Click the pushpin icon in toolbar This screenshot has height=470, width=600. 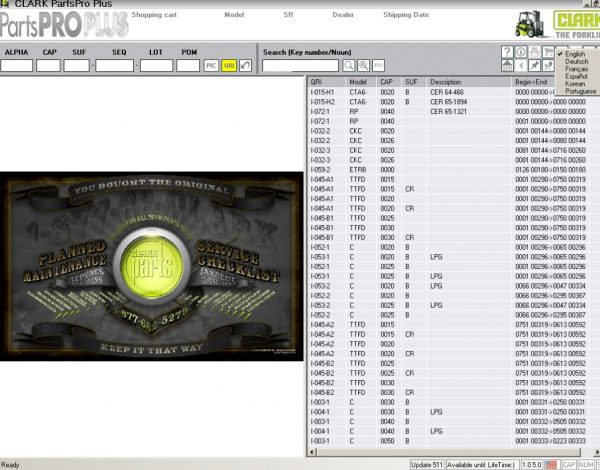tap(535, 65)
